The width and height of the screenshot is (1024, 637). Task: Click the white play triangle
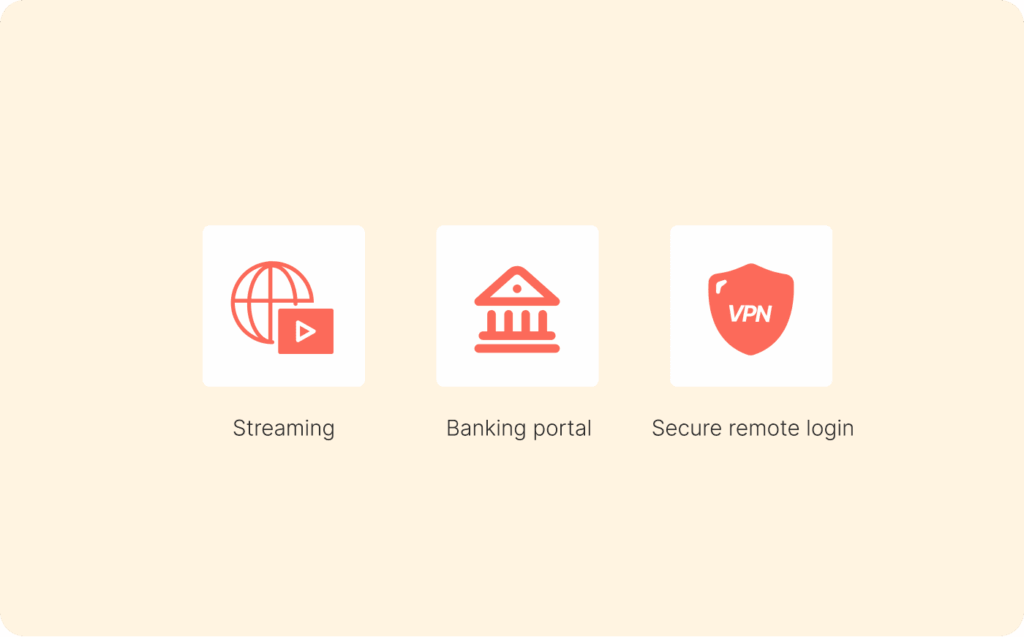(x=305, y=331)
